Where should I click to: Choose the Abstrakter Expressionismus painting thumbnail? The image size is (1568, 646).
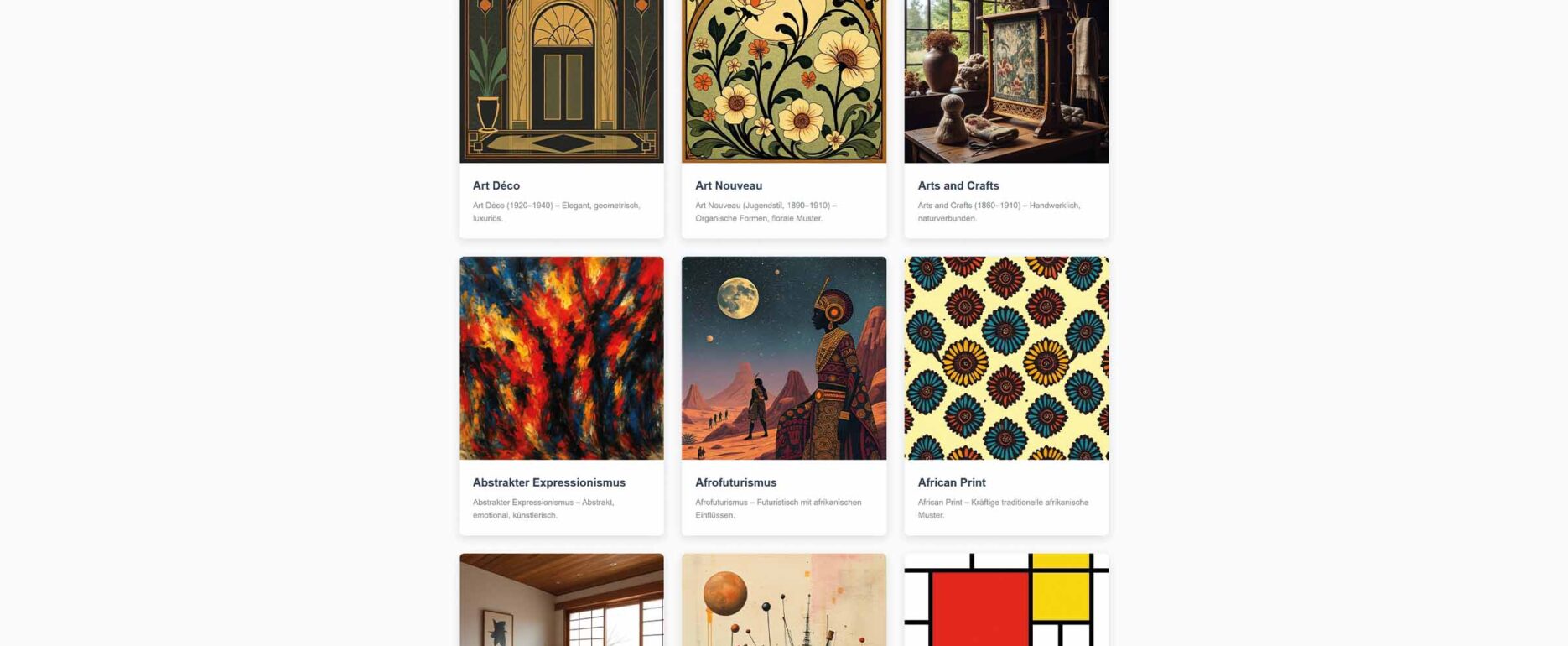coord(561,358)
